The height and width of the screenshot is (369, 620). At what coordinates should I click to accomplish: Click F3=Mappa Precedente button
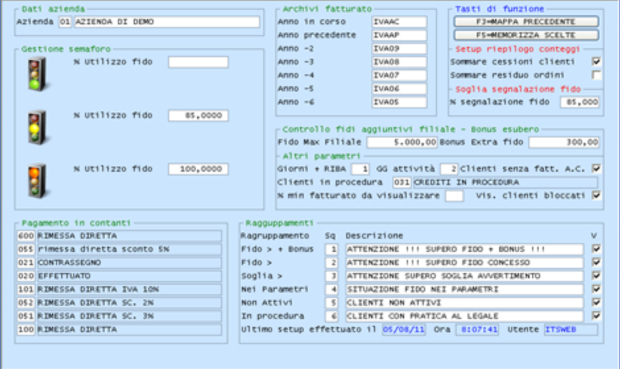tap(526, 22)
